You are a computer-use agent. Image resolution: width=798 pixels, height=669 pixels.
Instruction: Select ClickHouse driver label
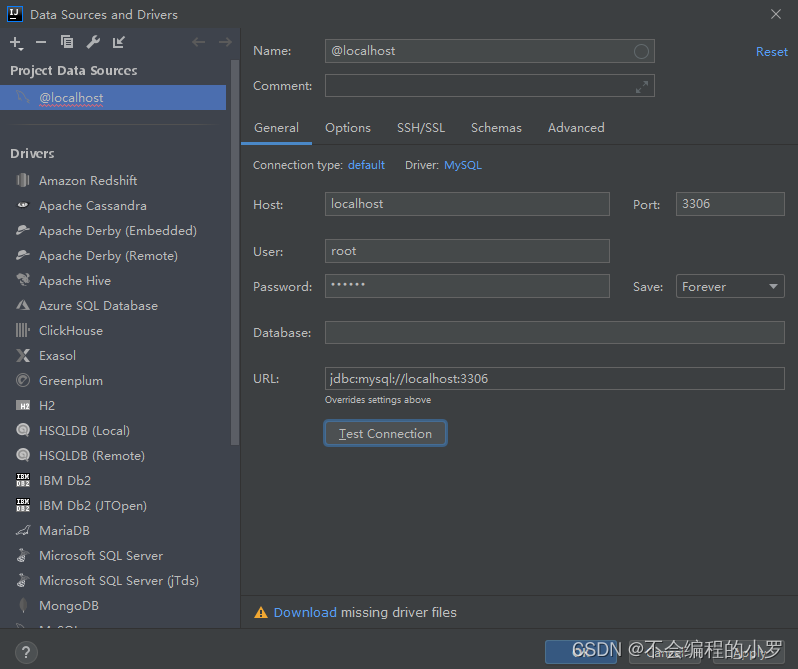71,330
